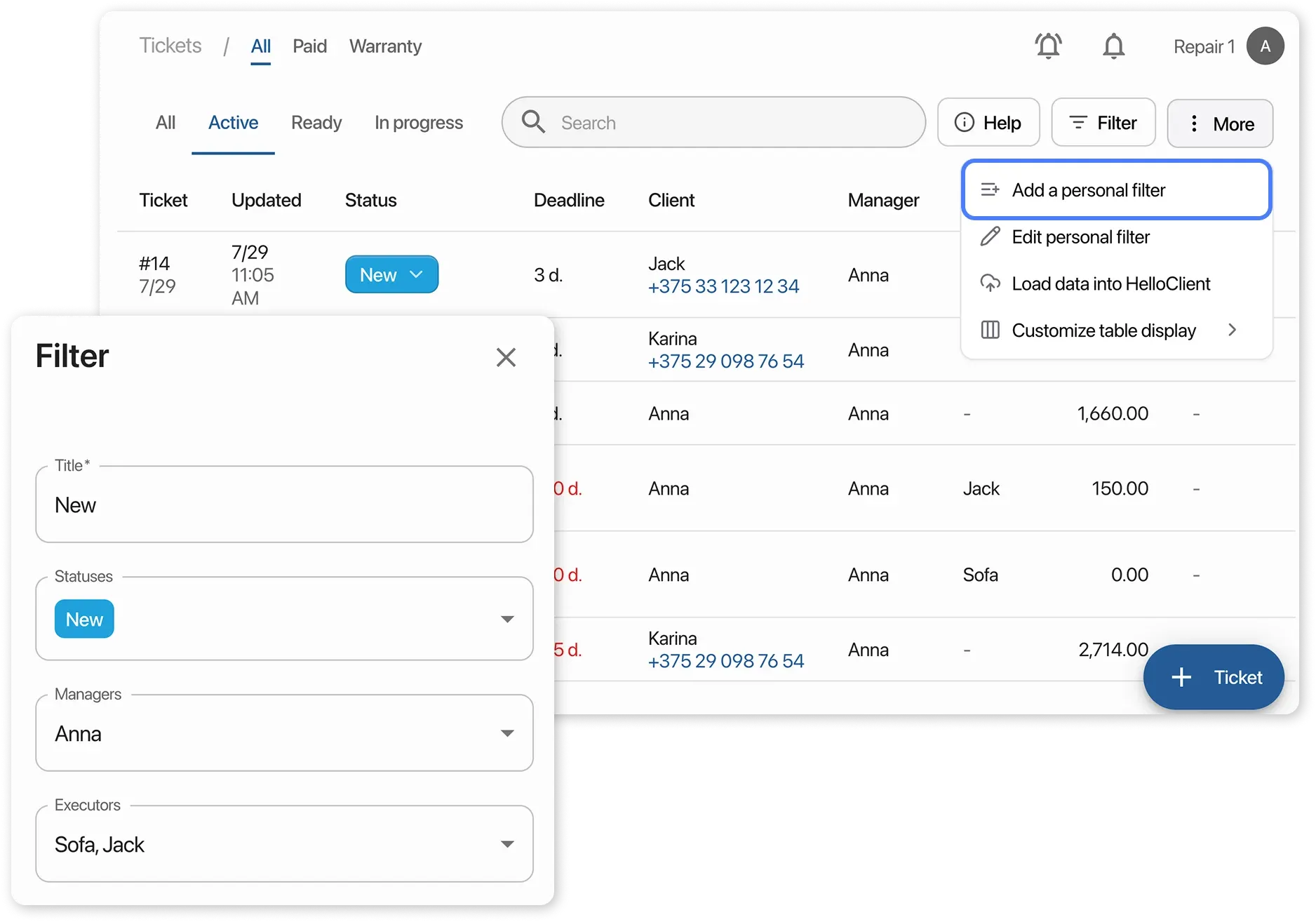Click the plus icon on the Ticket button
The width and height of the screenshot is (1316, 922).
1181,676
